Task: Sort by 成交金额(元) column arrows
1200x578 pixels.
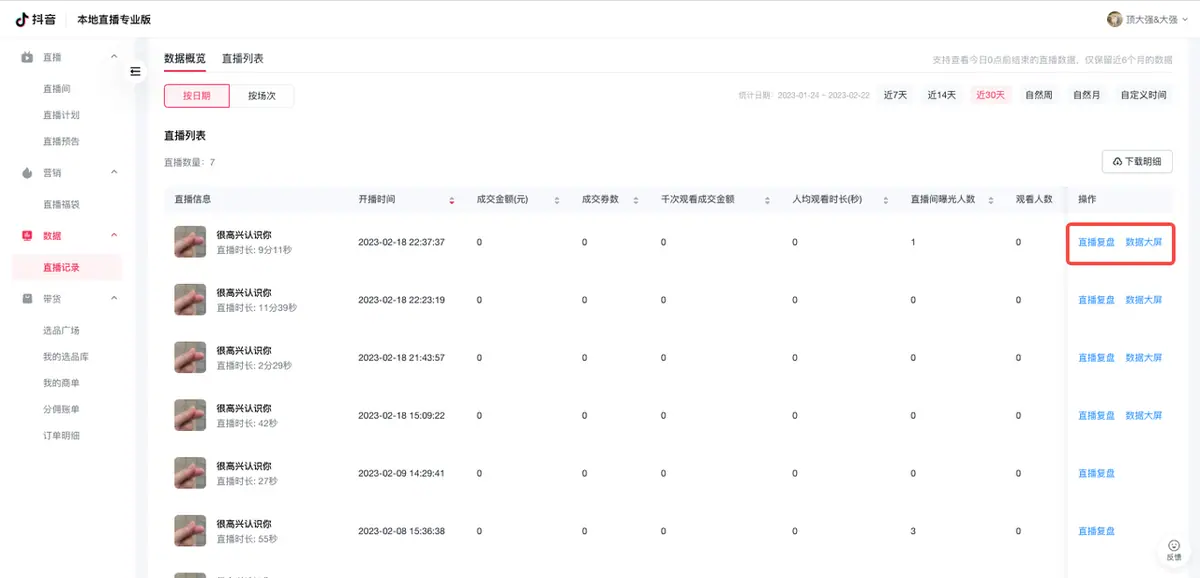Action: 557,200
